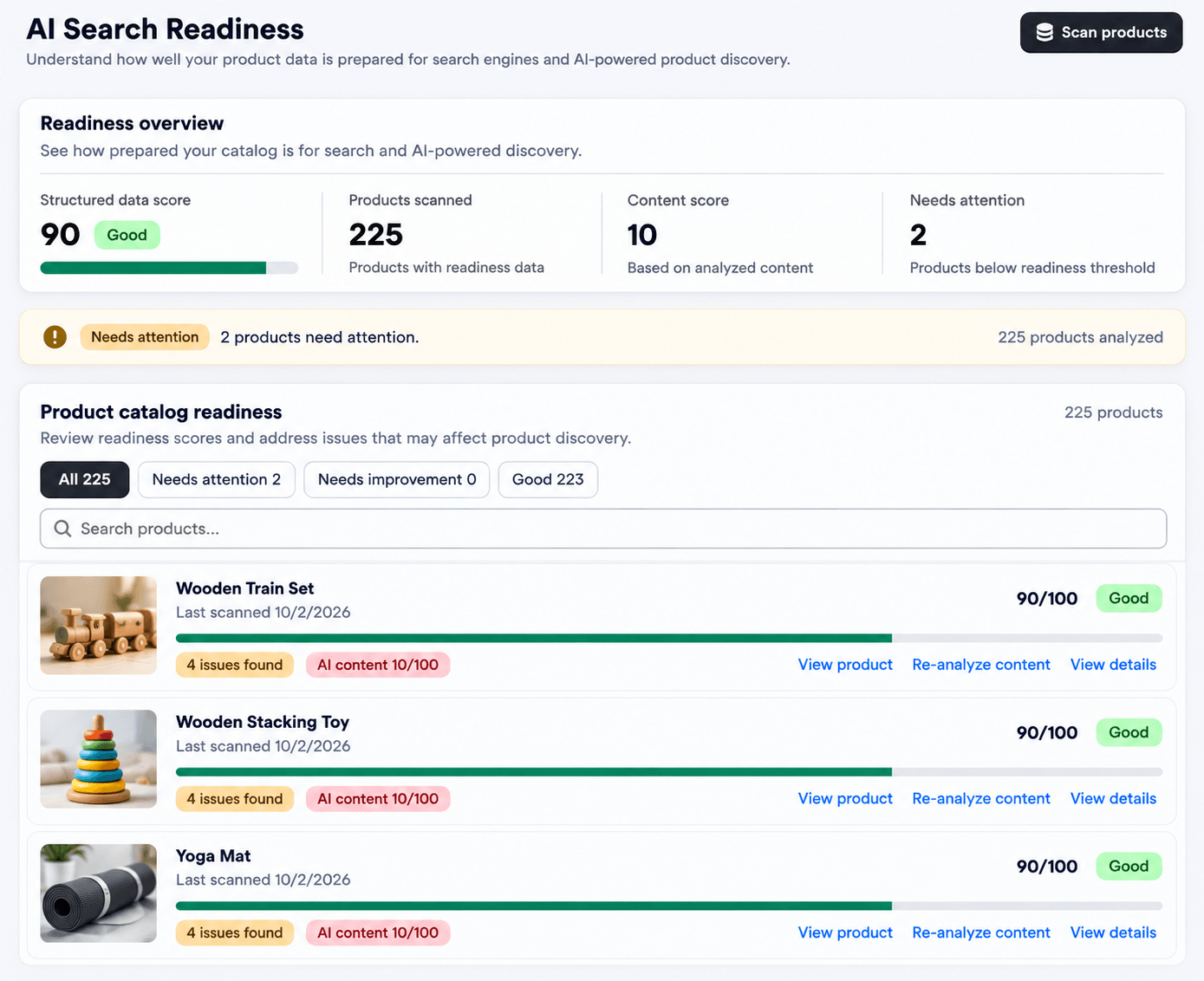Open View product for Yoga Mat
This screenshot has height=981, width=1204.
click(x=845, y=932)
